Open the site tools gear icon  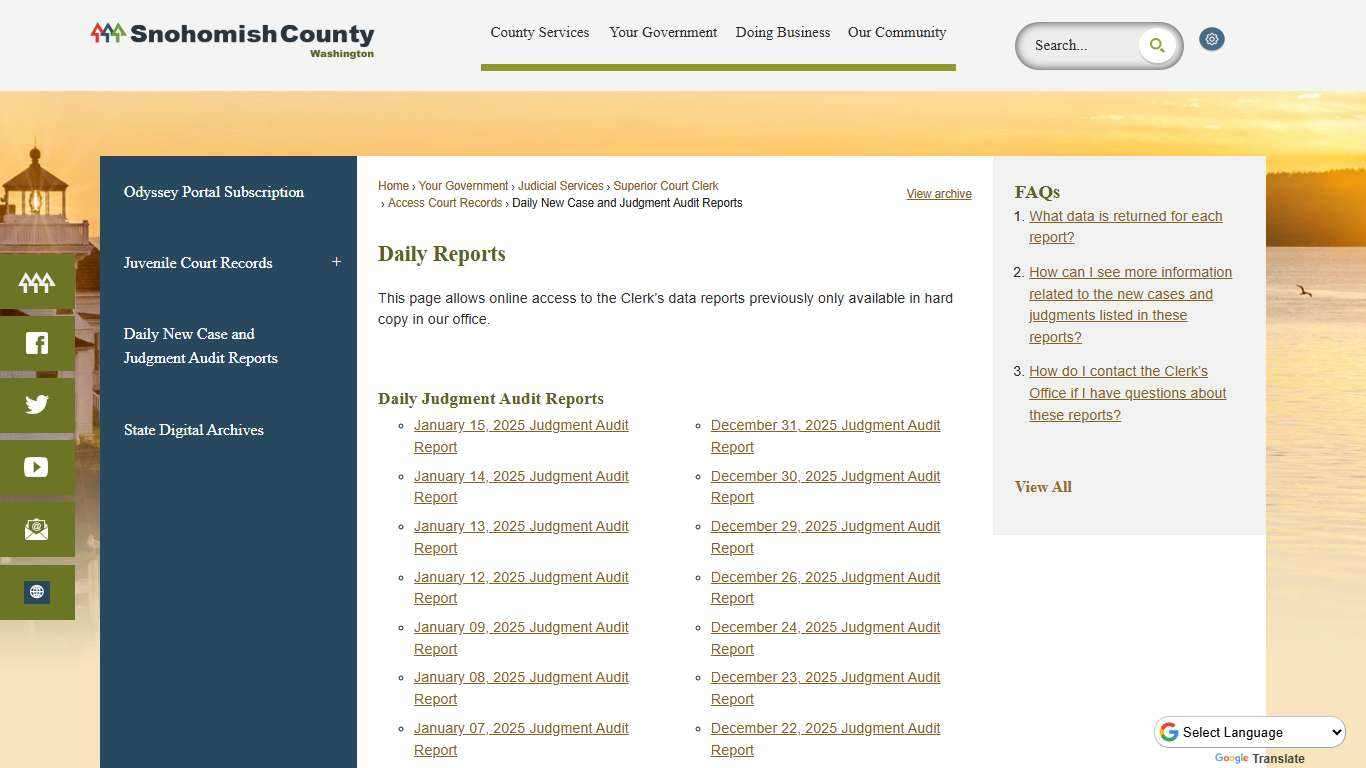click(1211, 39)
